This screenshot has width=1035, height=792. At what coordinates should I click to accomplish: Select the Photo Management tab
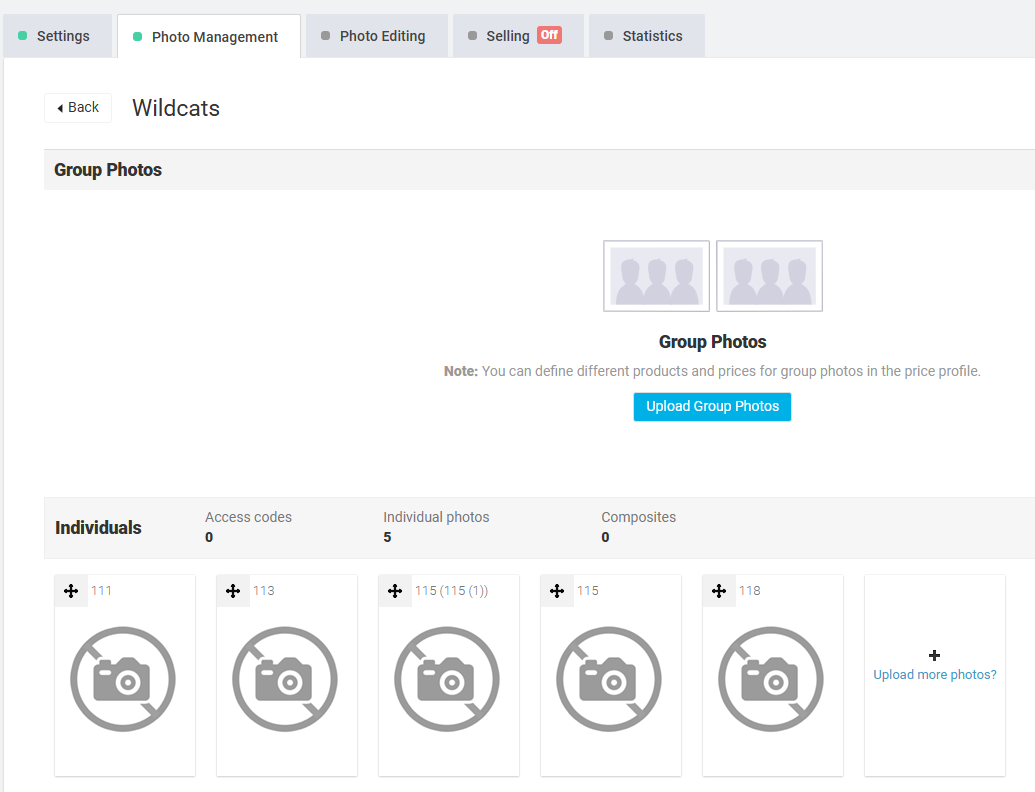click(209, 37)
